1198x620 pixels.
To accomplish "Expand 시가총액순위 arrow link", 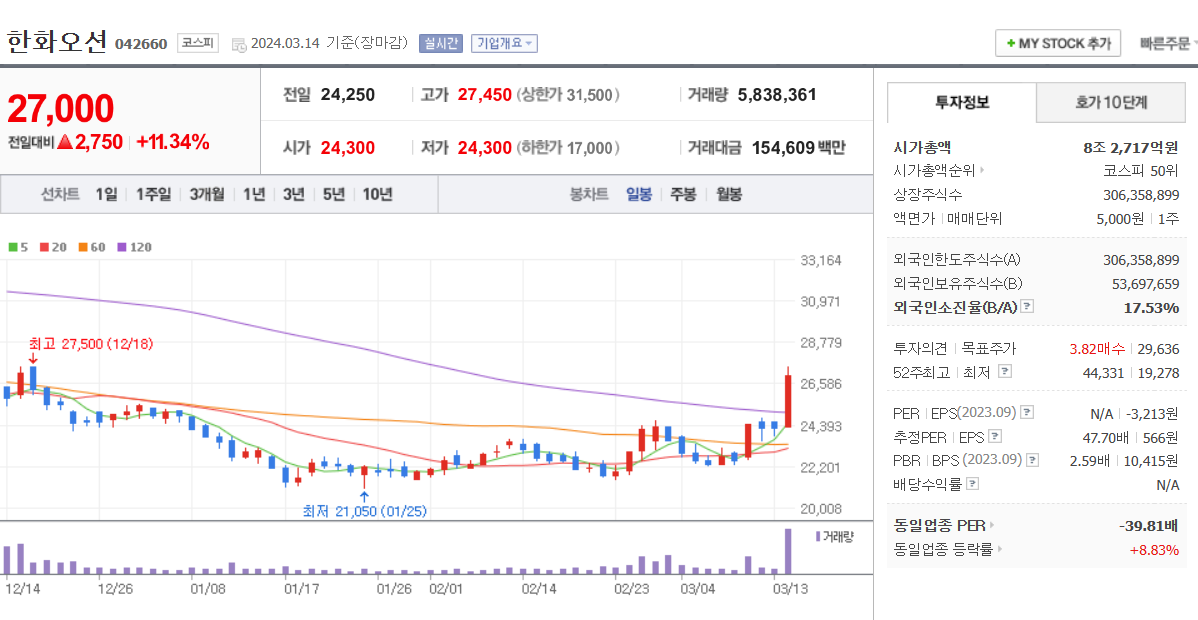I will (x=983, y=170).
